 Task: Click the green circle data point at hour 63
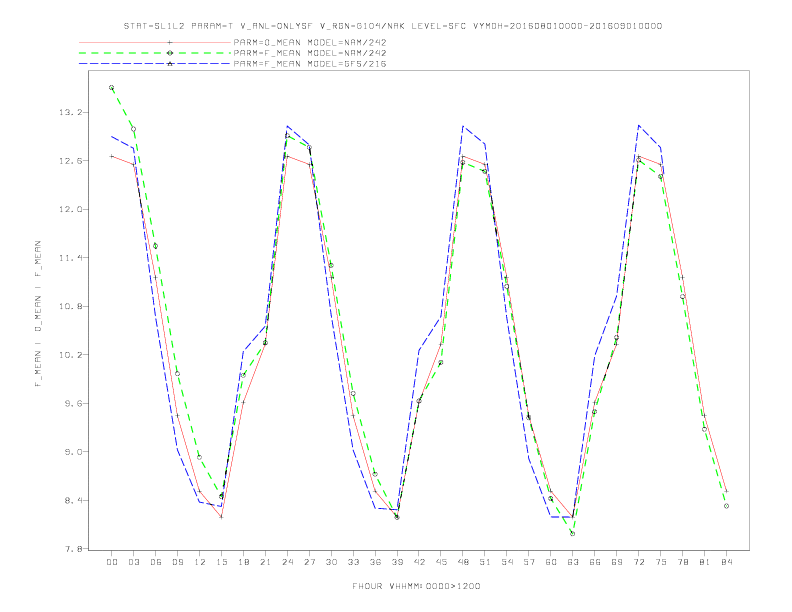point(573,533)
